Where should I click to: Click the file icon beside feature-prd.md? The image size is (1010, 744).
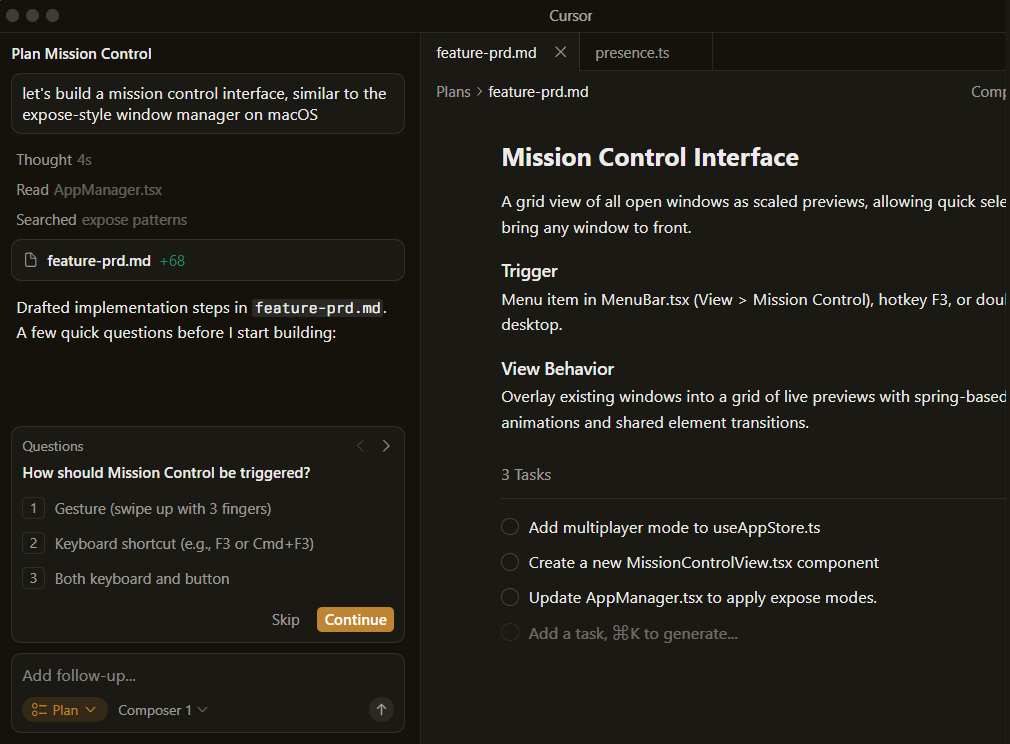(30, 261)
